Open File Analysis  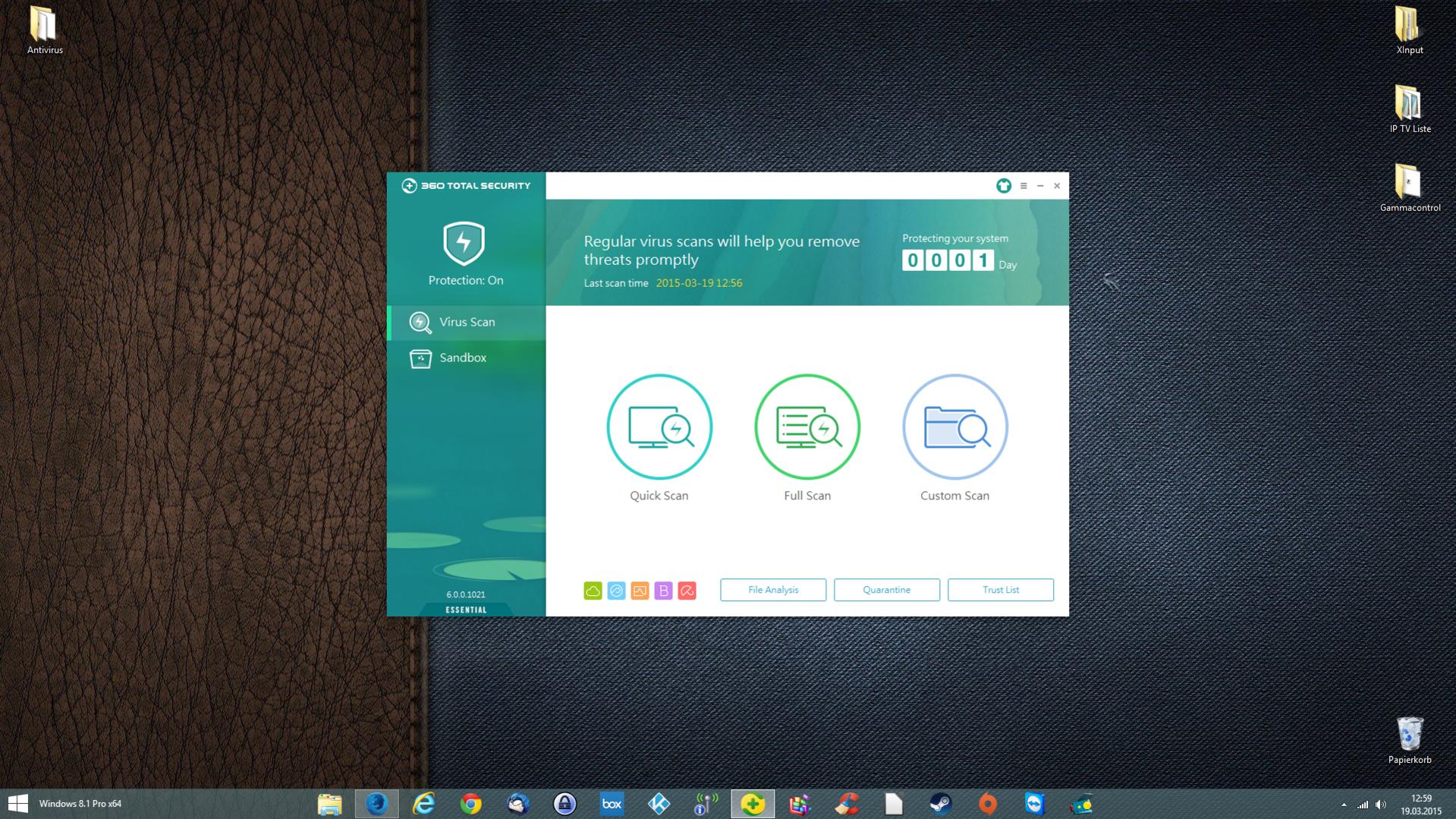coord(773,590)
